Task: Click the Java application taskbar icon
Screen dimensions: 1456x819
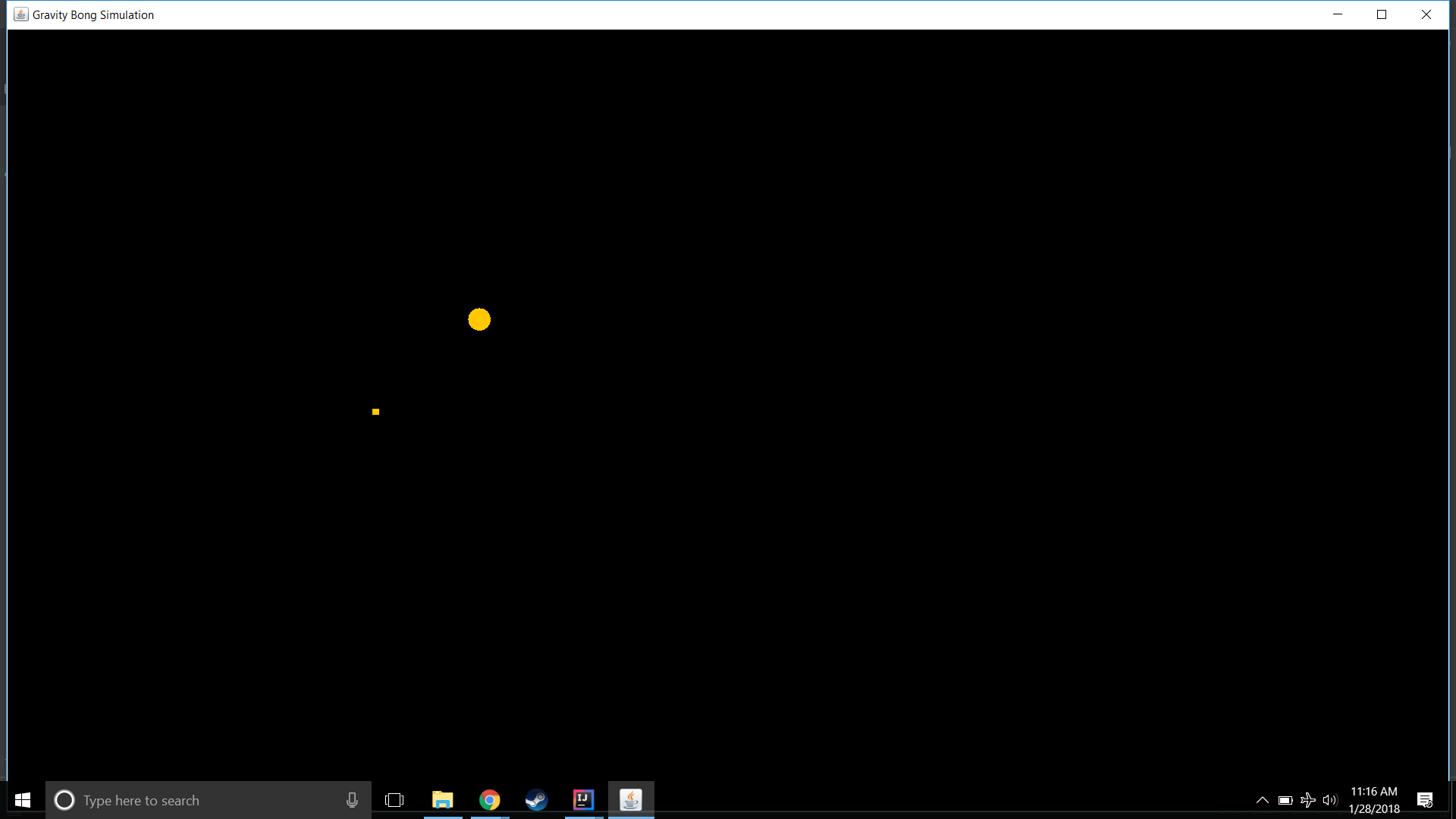Action: pyautogui.click(x=631, y=800)
